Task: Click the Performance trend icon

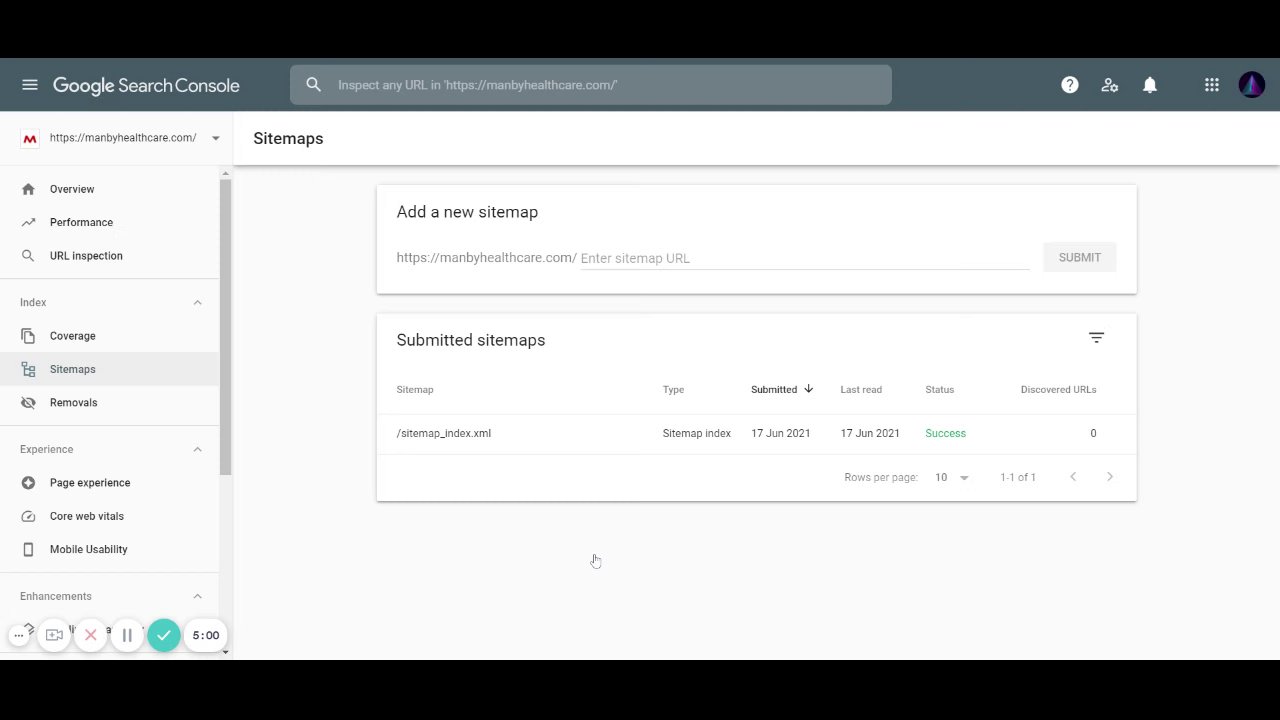Action: click(x=28, y=222)
